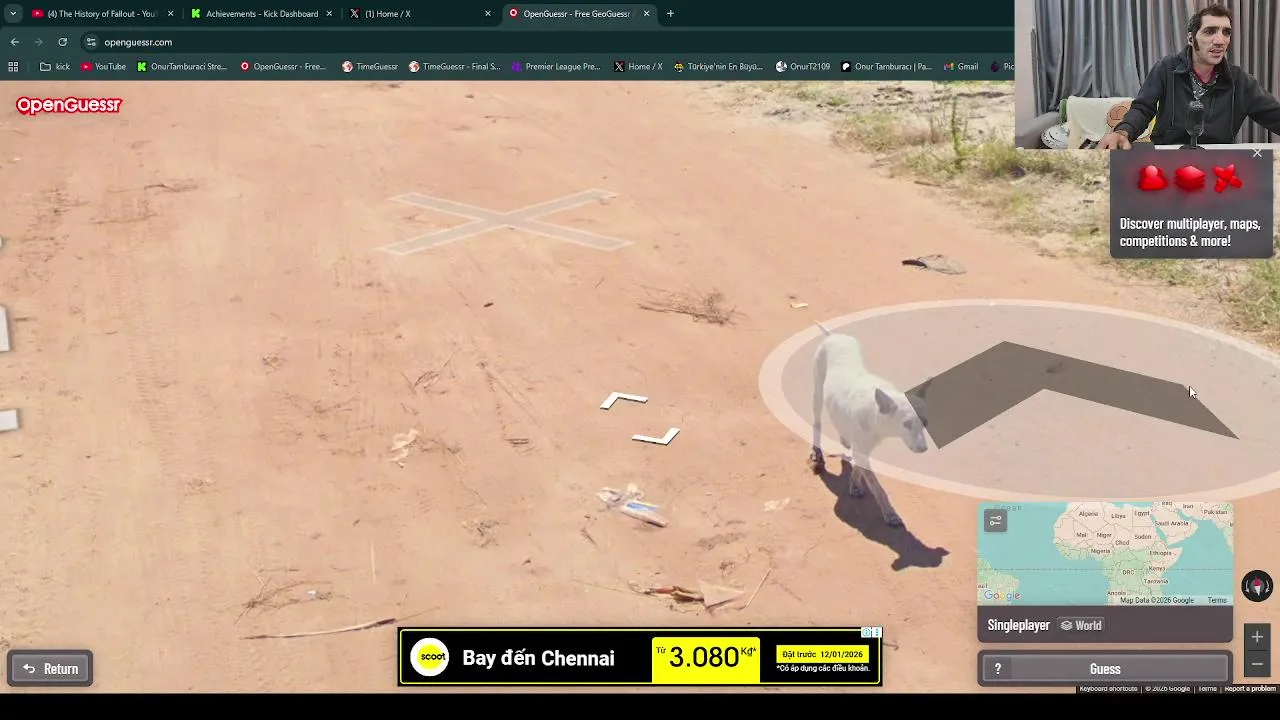Open the YouTube bookmark
The image size is (1280, 720).
tap(103, 67)
